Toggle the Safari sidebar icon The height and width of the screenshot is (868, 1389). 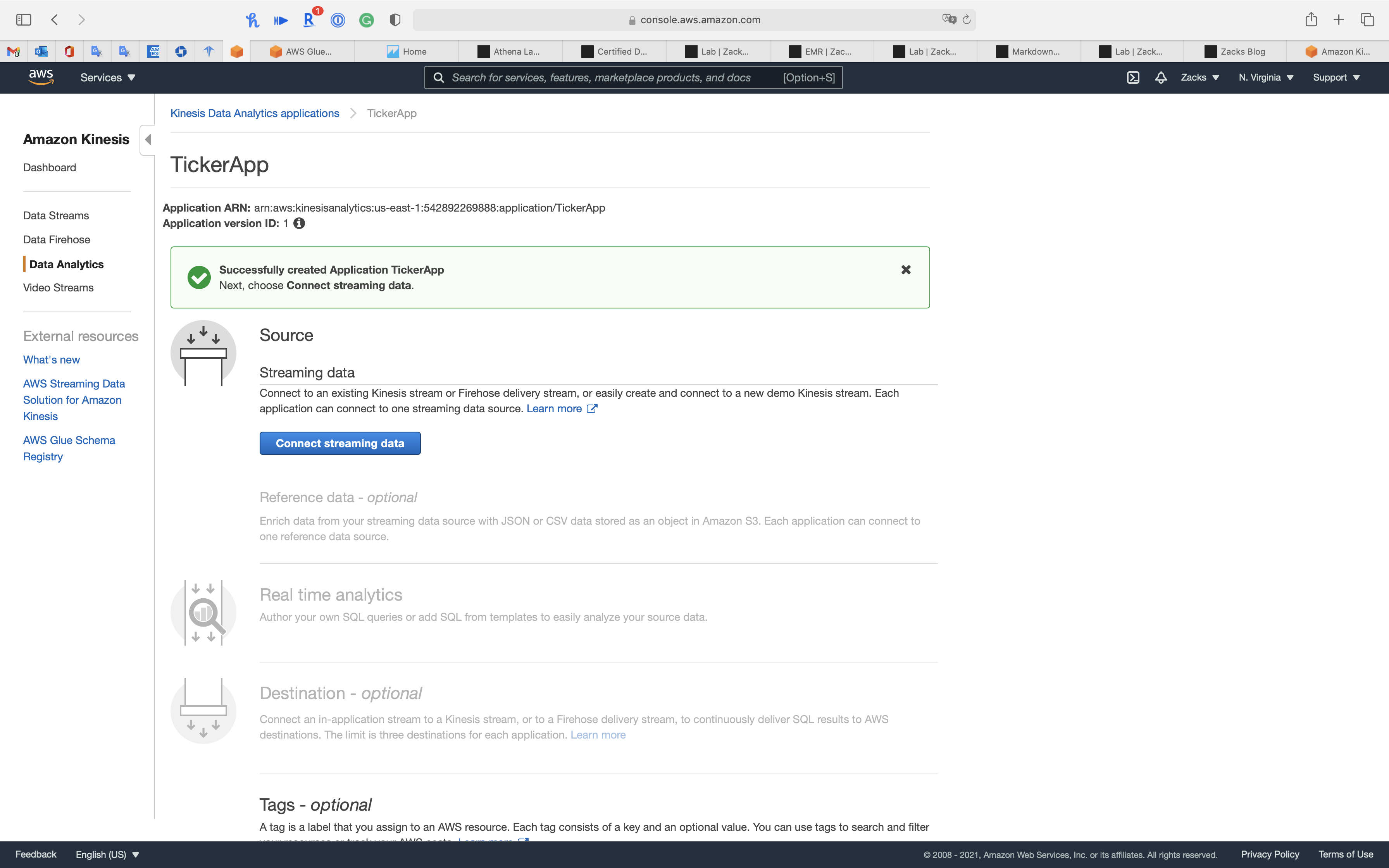pyautogui.click(x=24, y=20)
